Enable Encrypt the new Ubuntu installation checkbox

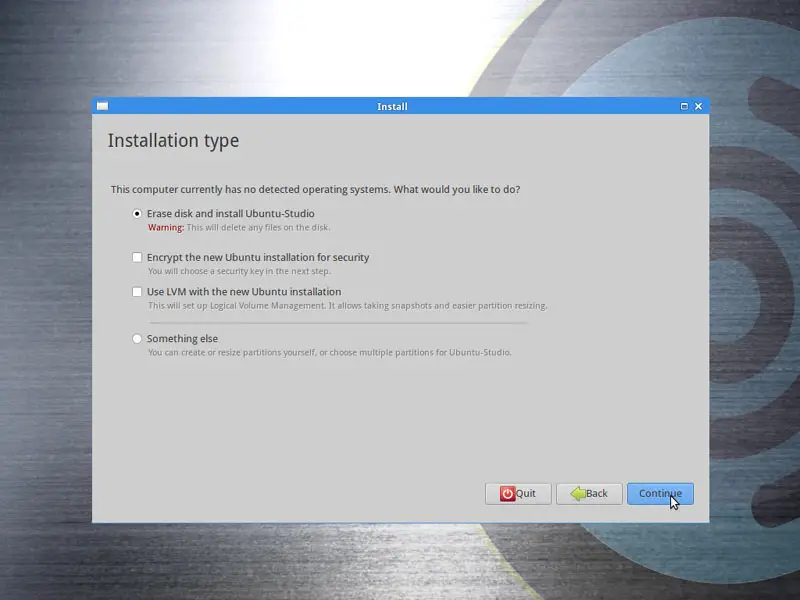tap(137, 258)
